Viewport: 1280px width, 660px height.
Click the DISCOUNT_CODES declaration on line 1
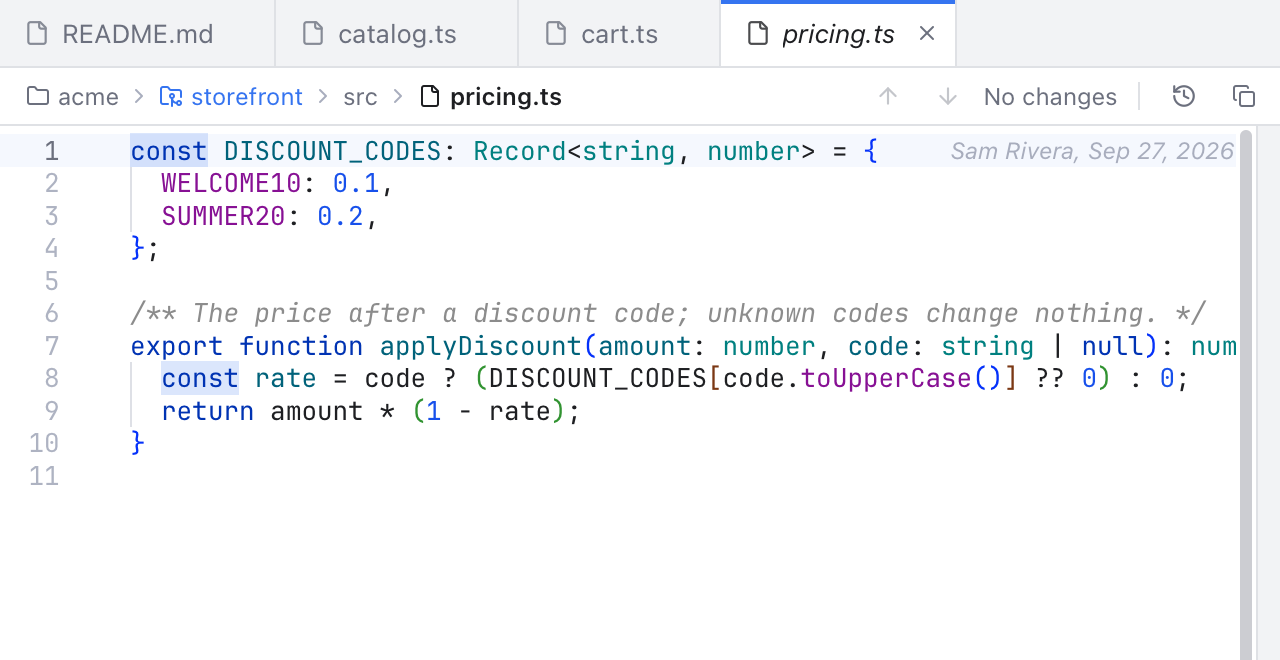click(x=333, y=151)
